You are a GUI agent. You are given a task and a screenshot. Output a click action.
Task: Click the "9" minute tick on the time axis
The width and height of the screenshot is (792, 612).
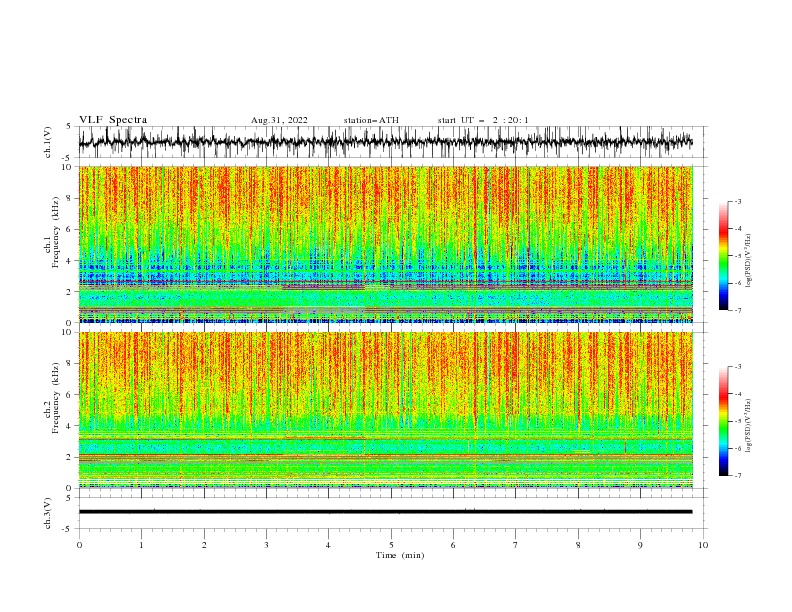coord(640,545)
